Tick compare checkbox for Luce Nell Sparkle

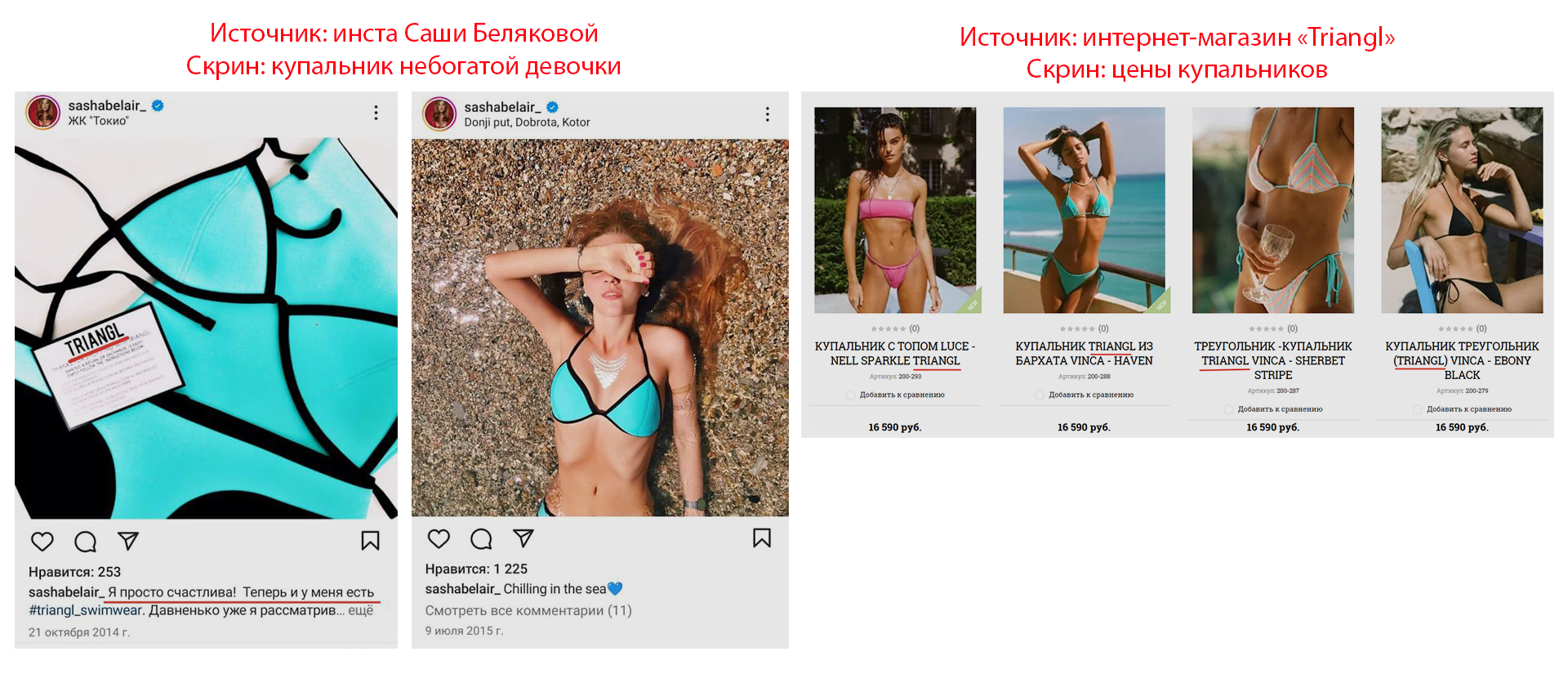pos(851,395)
